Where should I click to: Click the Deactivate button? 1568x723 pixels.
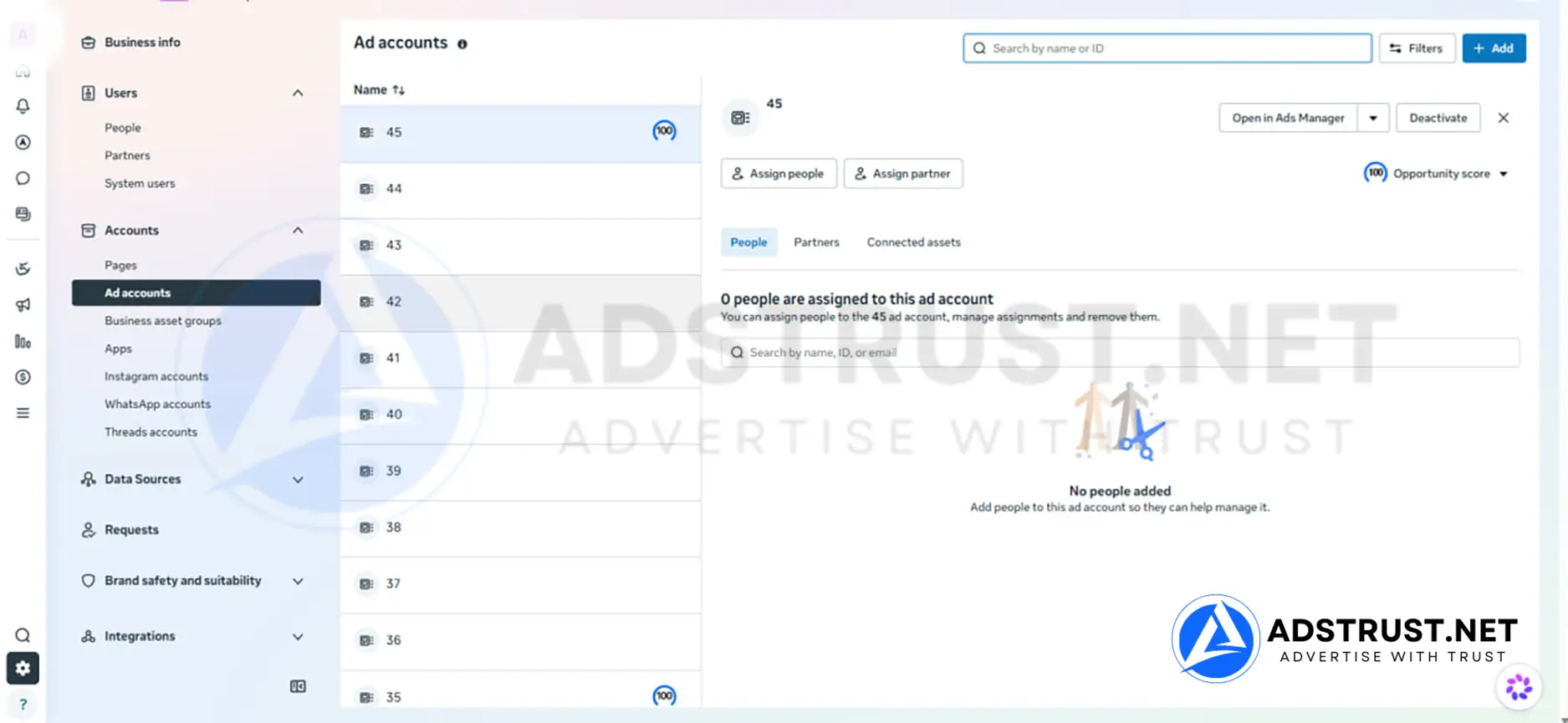pyautogui.click(x=1438, y=118)
